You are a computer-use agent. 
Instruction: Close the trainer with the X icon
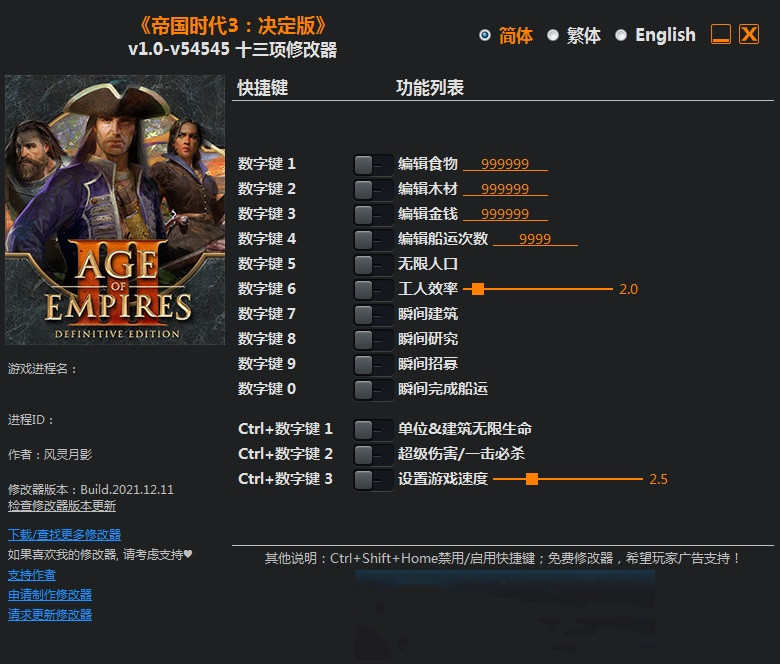point(749,34)
